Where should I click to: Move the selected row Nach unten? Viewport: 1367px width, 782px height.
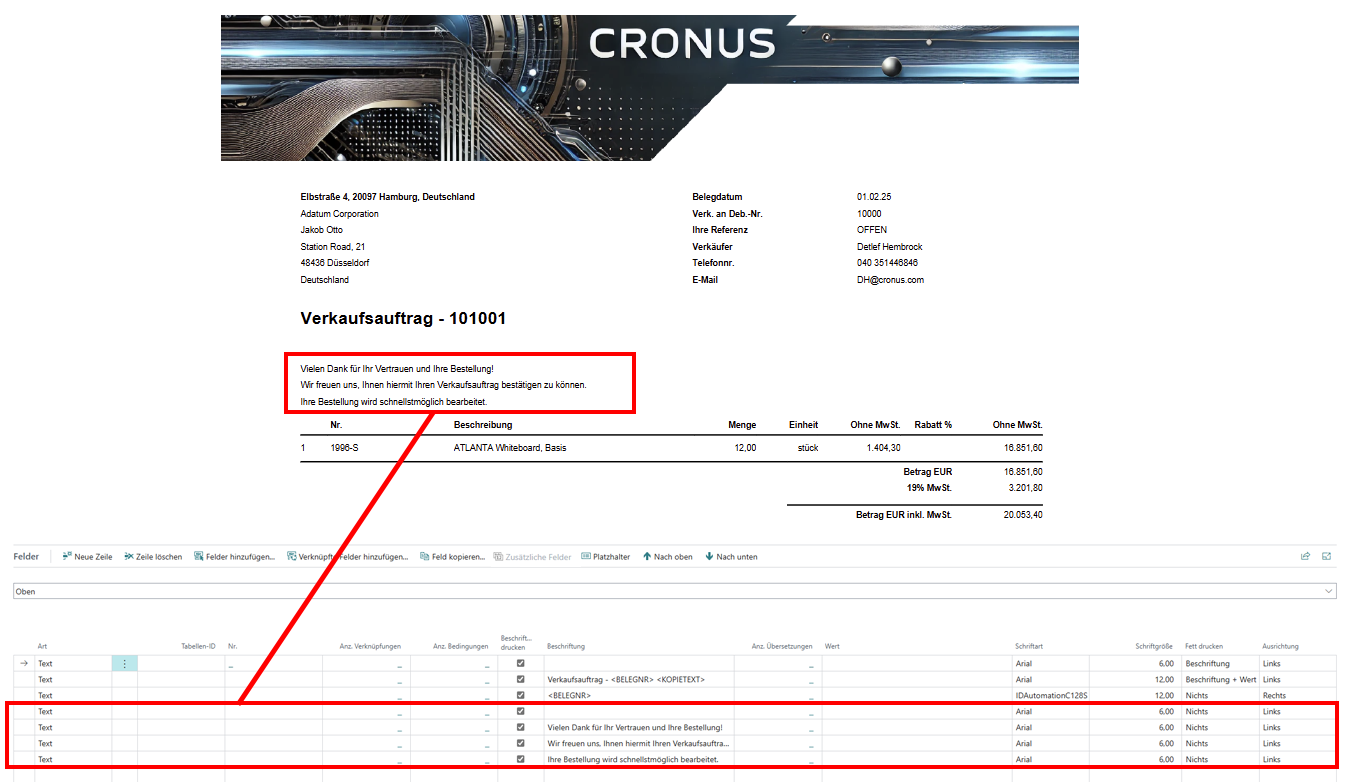click(x=727, y=556)
